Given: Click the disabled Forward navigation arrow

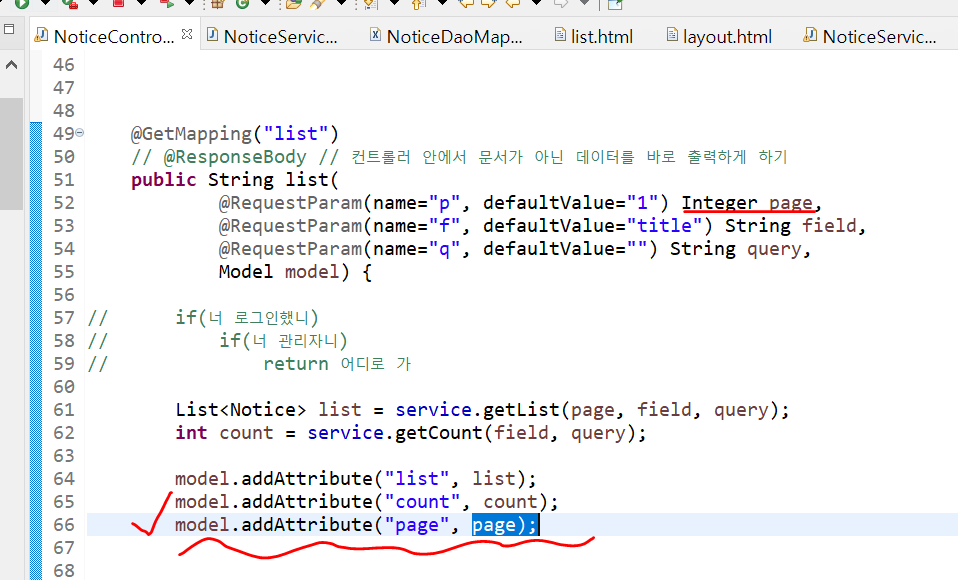Looking at the screenshot, I should [560, 3].
